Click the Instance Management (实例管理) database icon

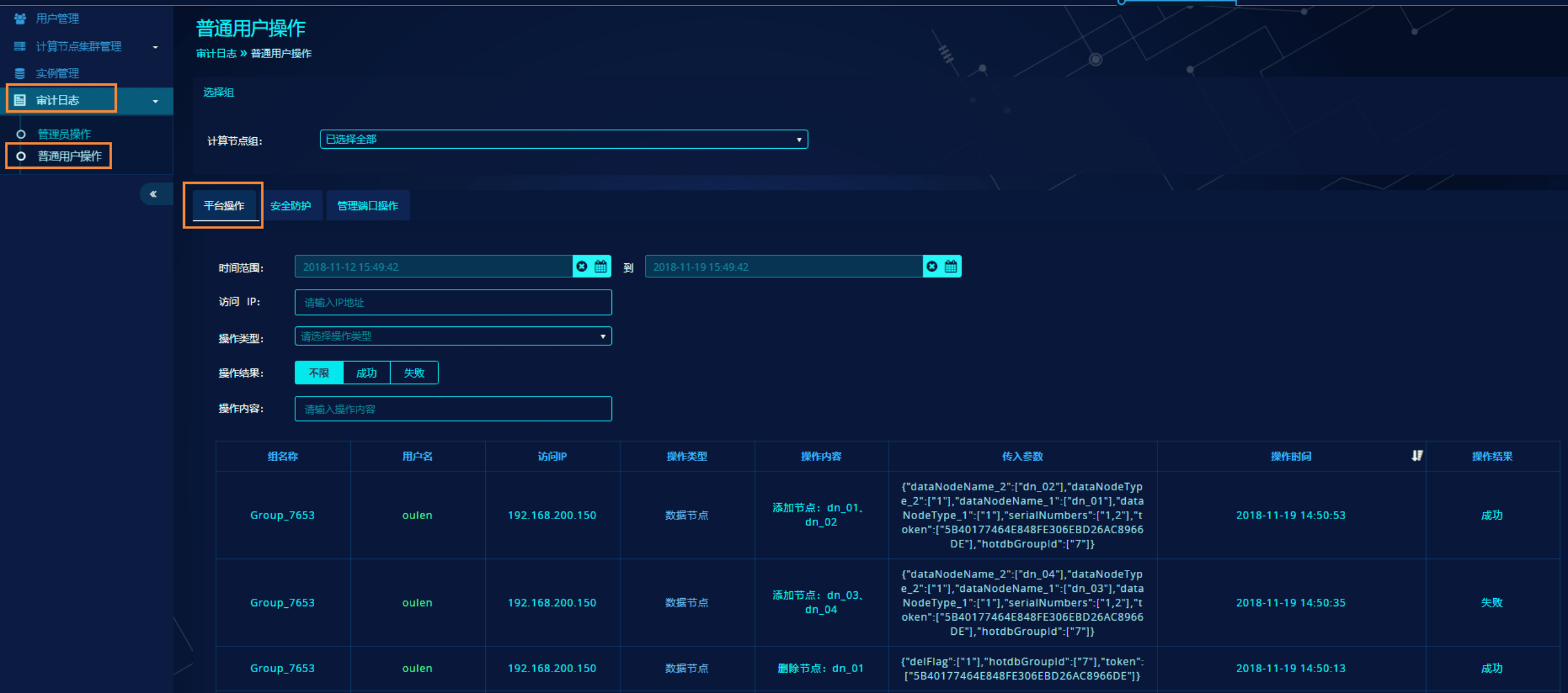click(20, 73)
